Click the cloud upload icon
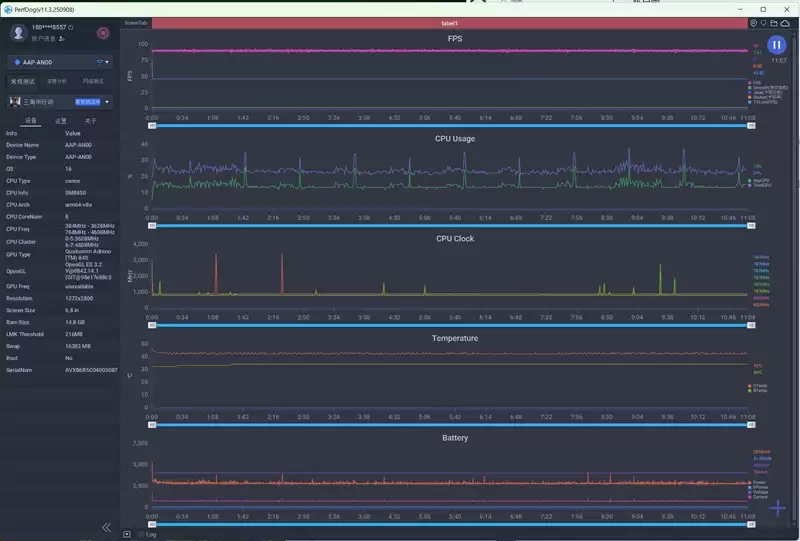This screenshot has width=800, height=541. (x=786, y=22)
